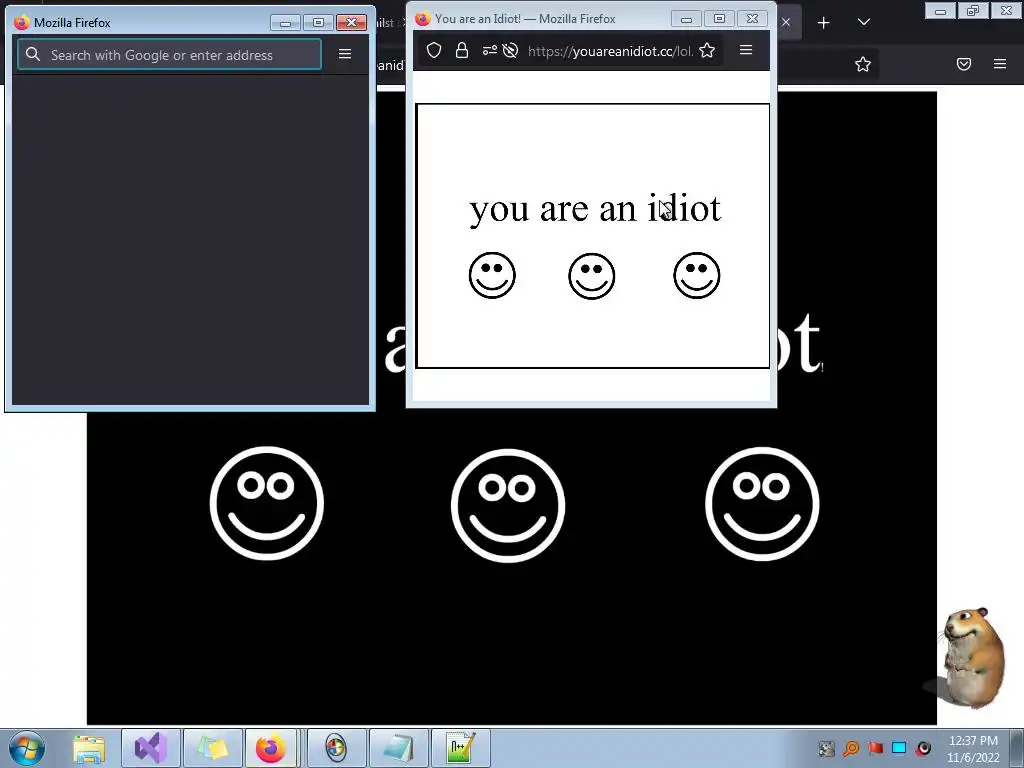Expand the list all tabs chevron in the main window
Viewport: 1024px width, 768px height.
point(863,22)
